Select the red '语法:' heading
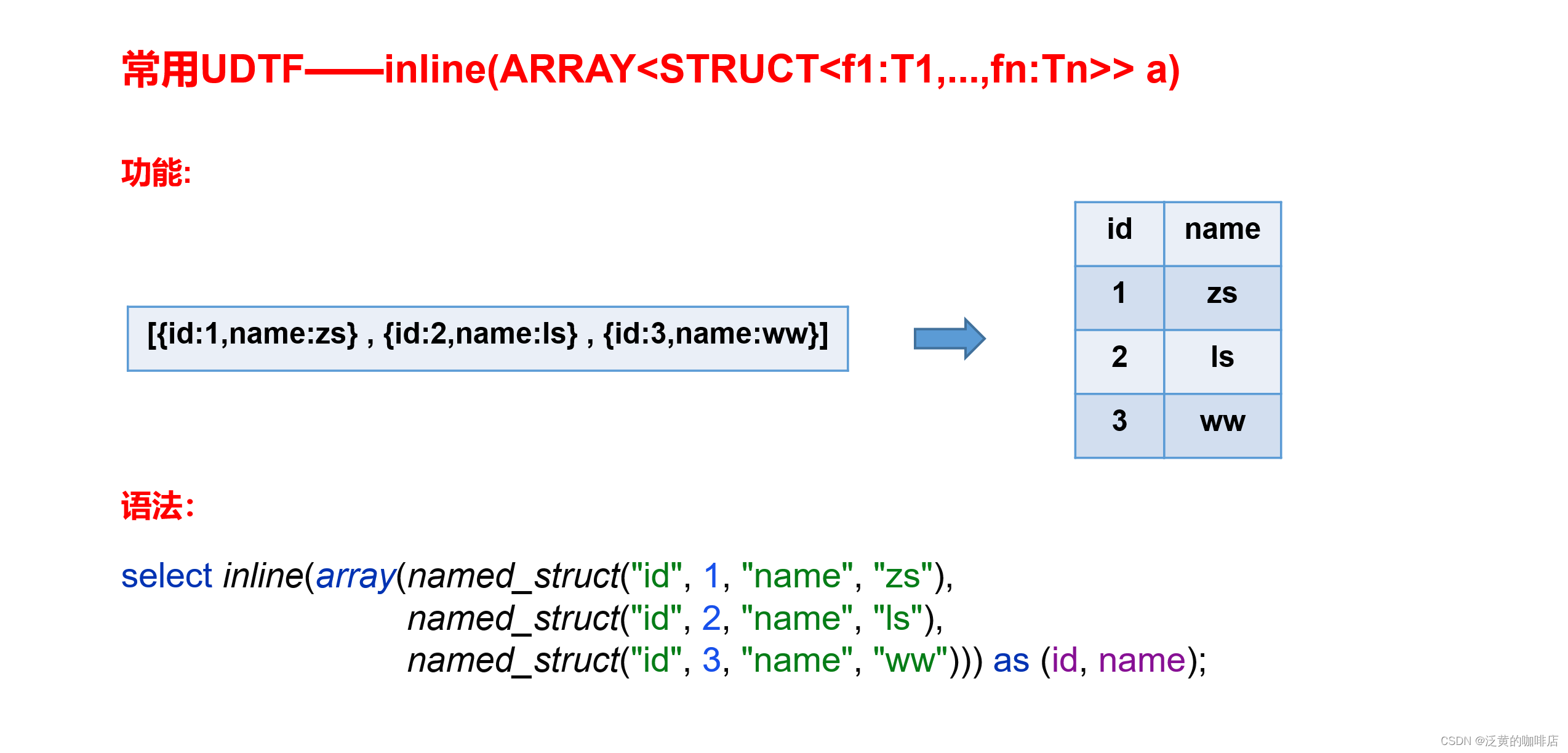The image size is (1568, 753). tap(158, 506)
